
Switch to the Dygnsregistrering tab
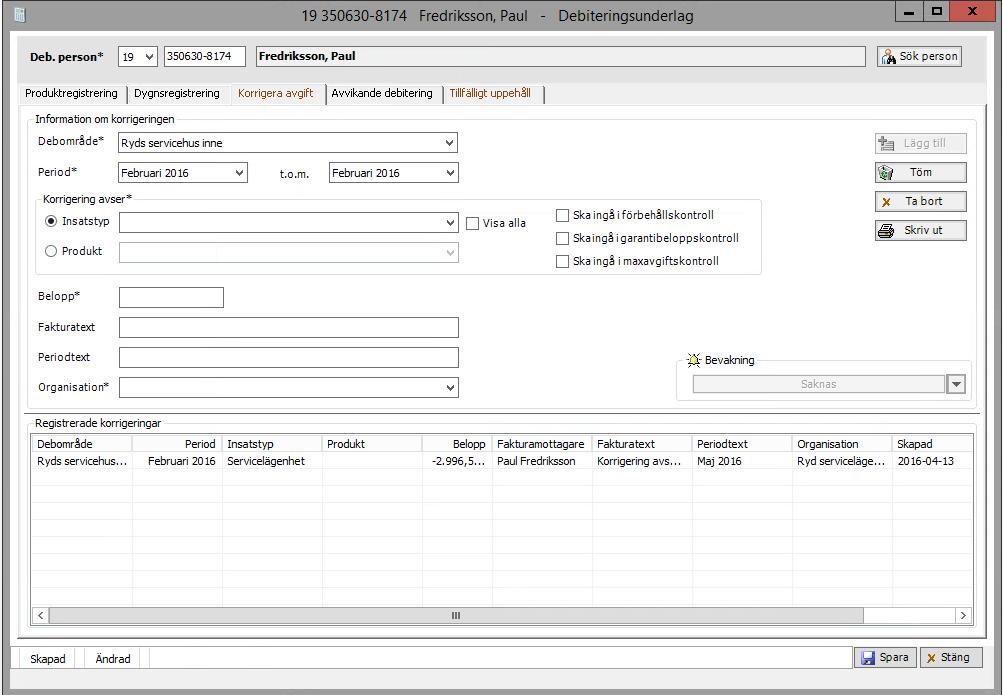pyautogui.click(x=177, y=93)
